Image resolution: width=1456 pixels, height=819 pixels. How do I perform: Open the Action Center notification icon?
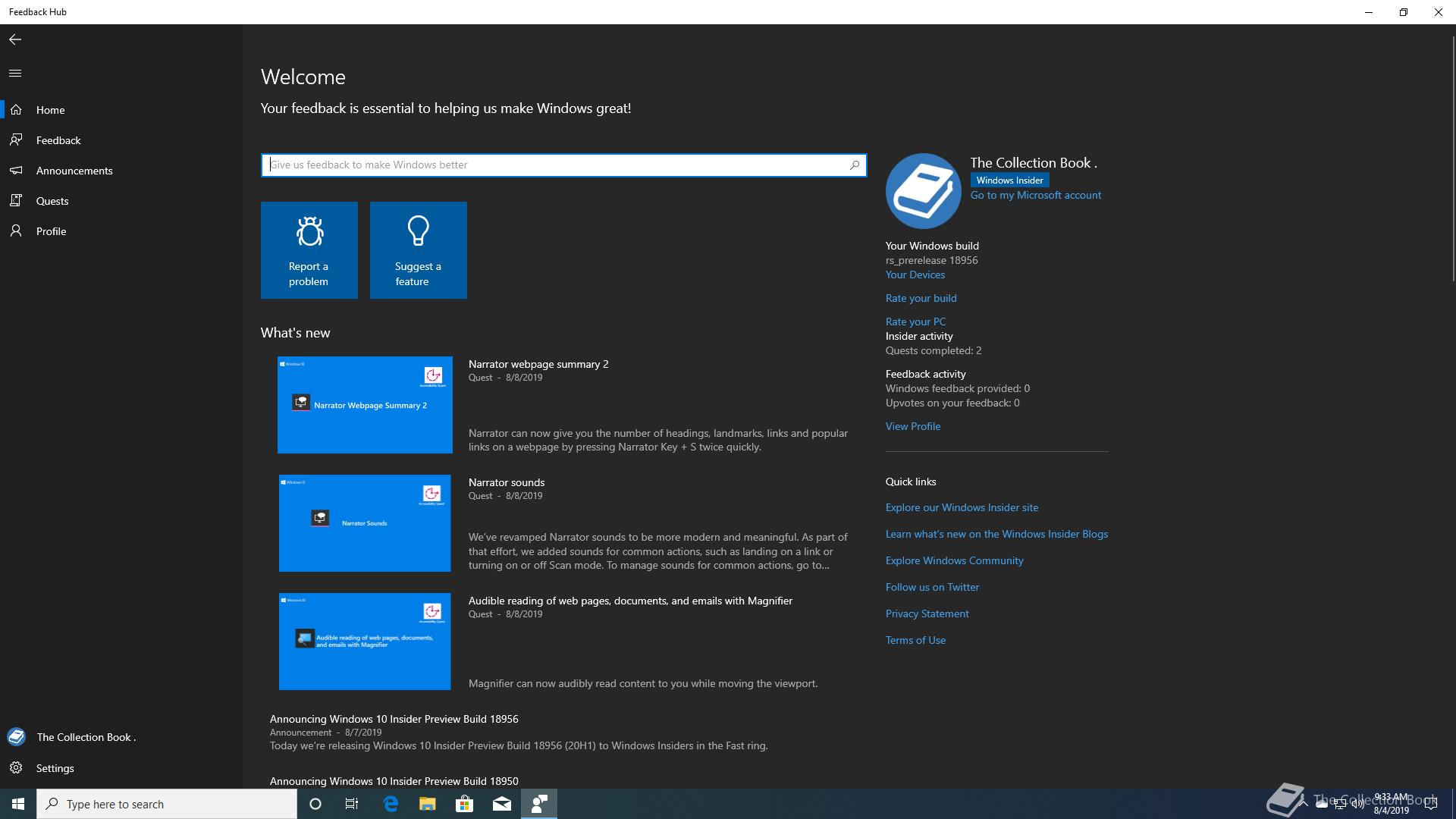[1431, 804]
